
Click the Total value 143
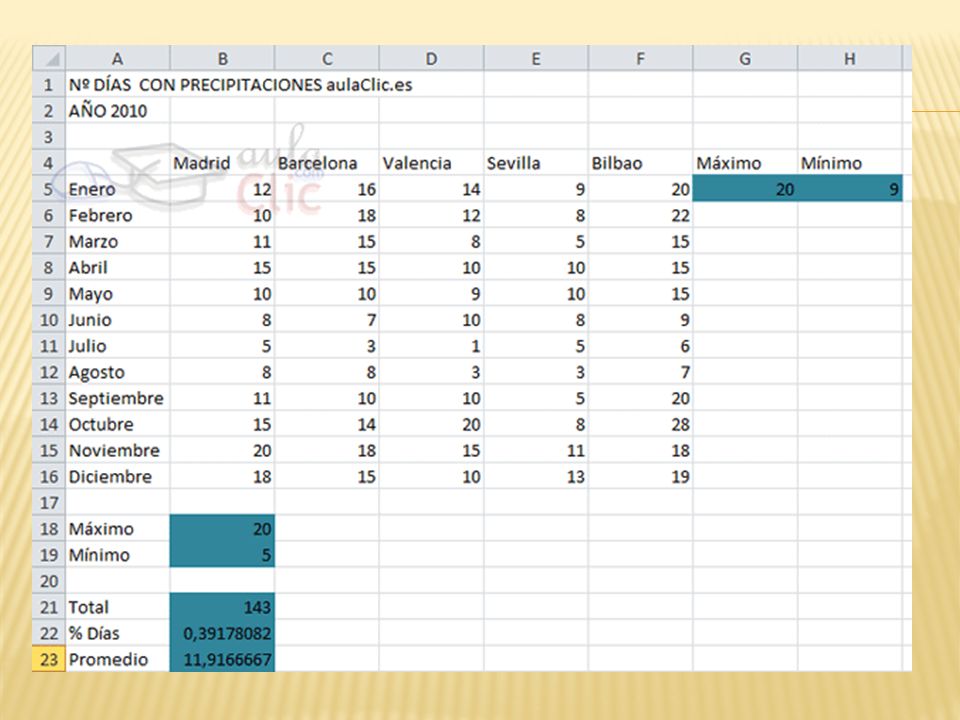(222, 607)
